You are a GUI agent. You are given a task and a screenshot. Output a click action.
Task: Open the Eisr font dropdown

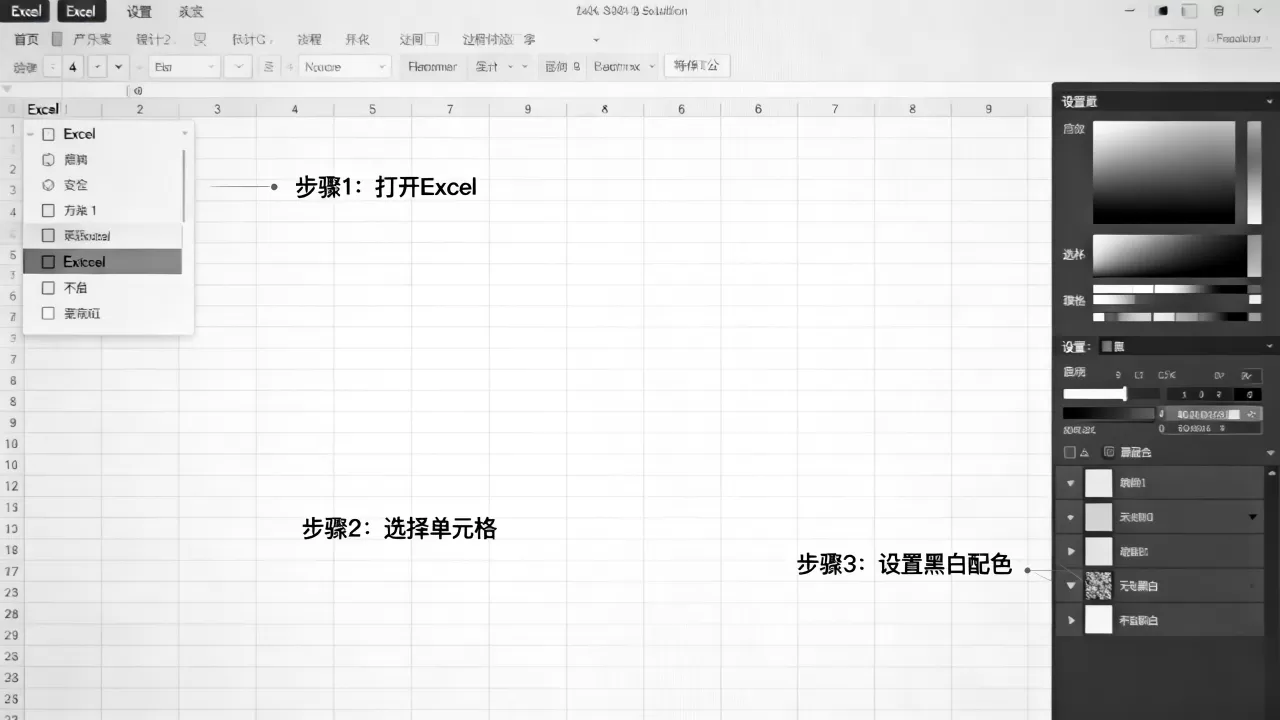184,67
